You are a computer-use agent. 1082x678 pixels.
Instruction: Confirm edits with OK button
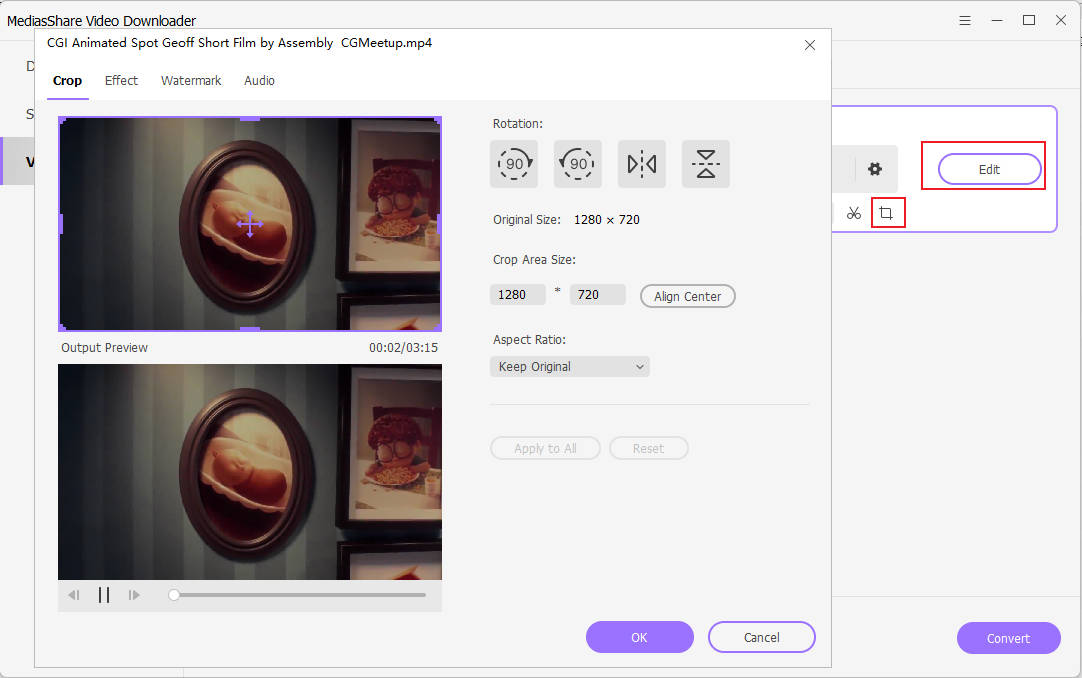pos(640,637)
